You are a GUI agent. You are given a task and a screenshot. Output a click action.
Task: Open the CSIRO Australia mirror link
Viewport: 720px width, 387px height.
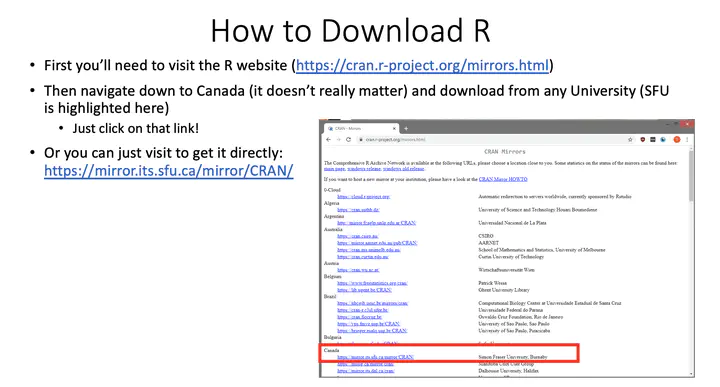(x=358, y=236)
